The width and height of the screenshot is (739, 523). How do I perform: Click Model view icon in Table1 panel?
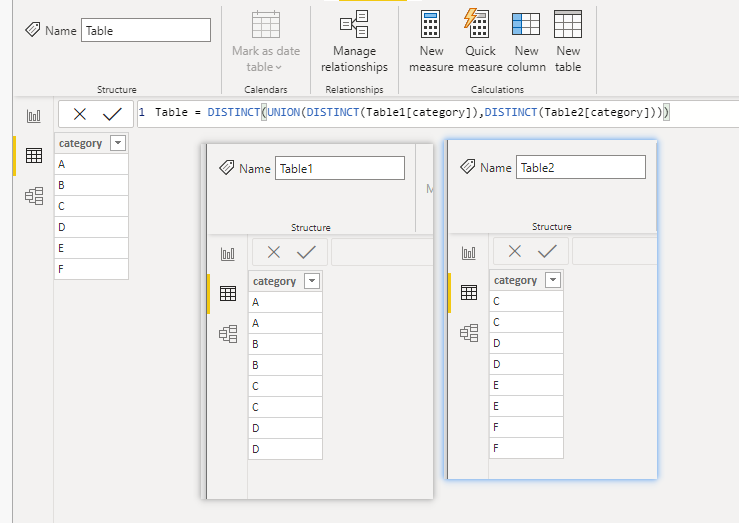point(228,334)
